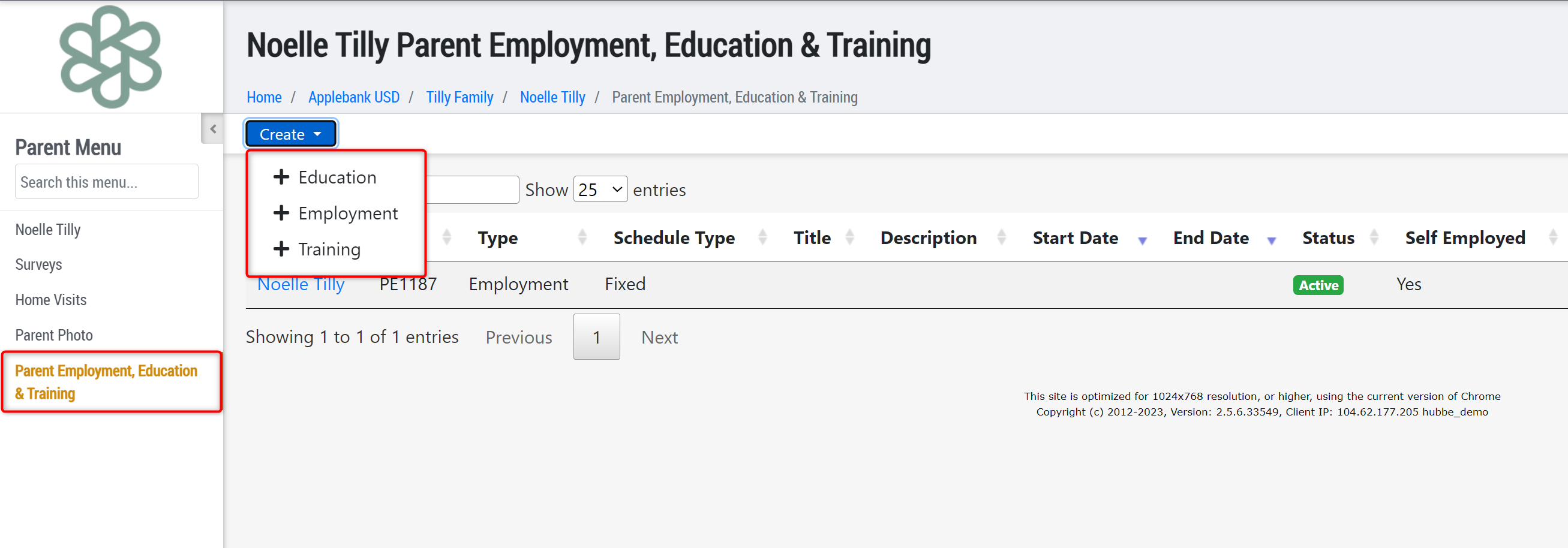1568x548 pixels.
Task: Click the Start Date column header
Action: [x=1076, y=238]
